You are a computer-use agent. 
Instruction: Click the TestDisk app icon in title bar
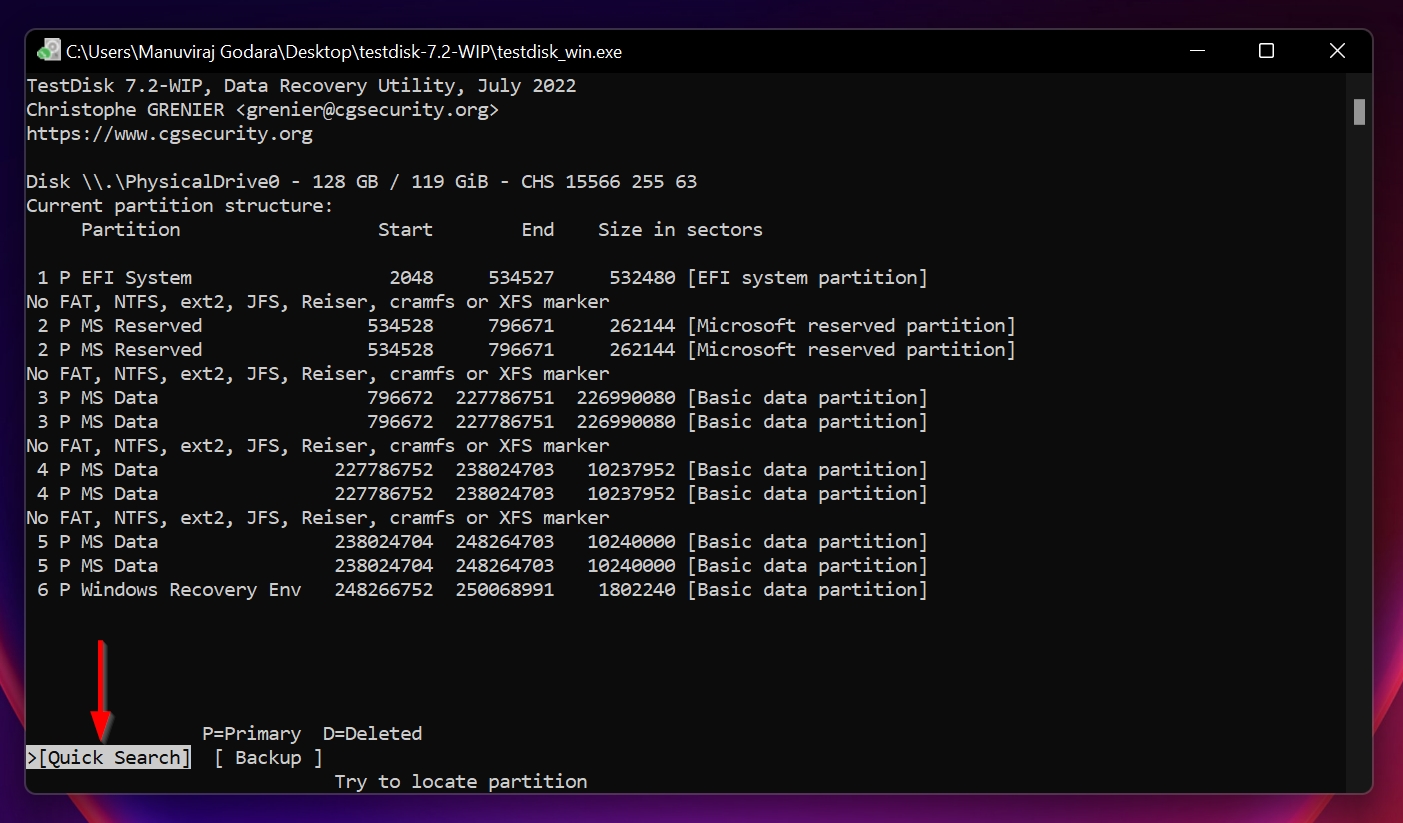pos(48,50)
